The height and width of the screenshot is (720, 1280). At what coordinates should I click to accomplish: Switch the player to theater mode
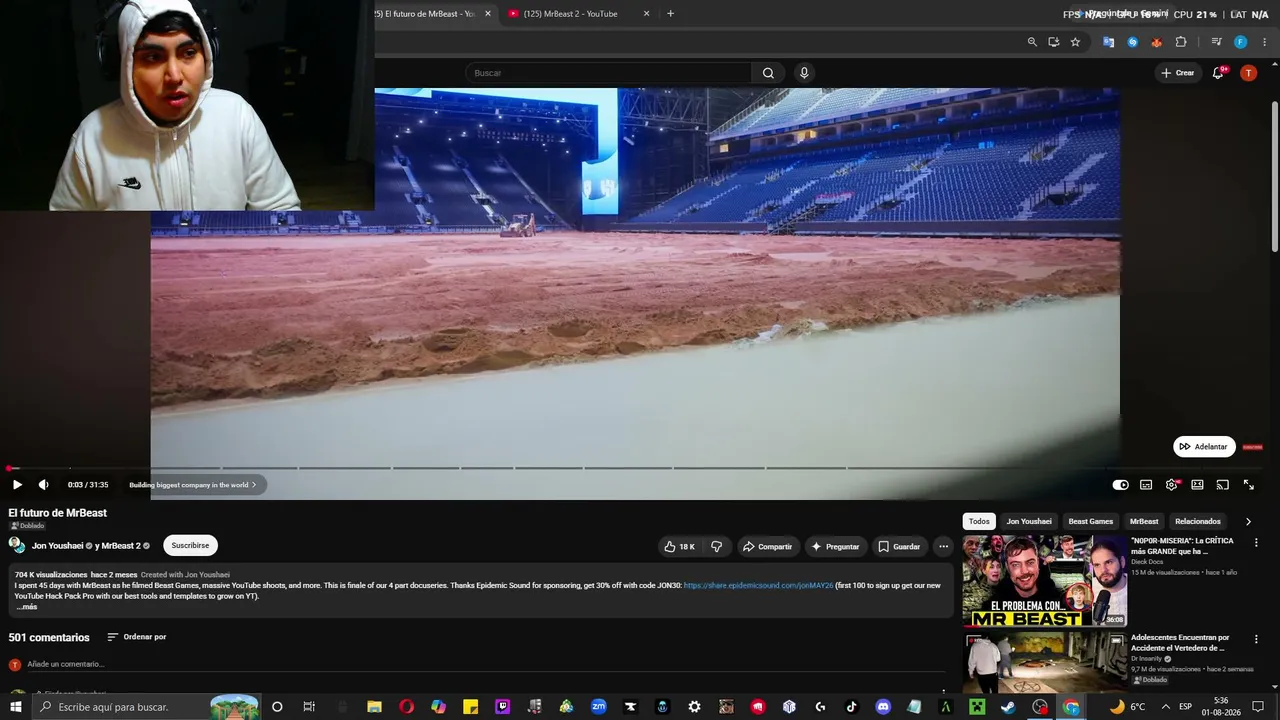coord(1197,485)
